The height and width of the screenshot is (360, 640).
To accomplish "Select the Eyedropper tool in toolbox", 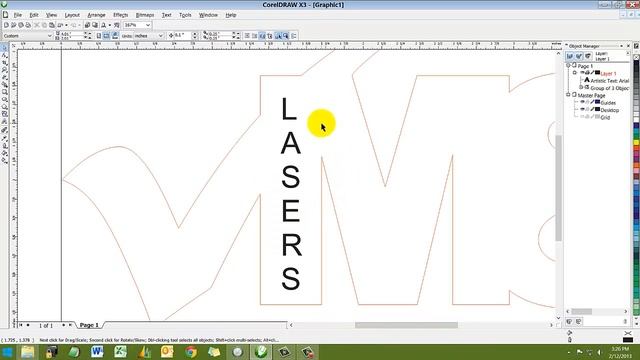I will 4,138.
